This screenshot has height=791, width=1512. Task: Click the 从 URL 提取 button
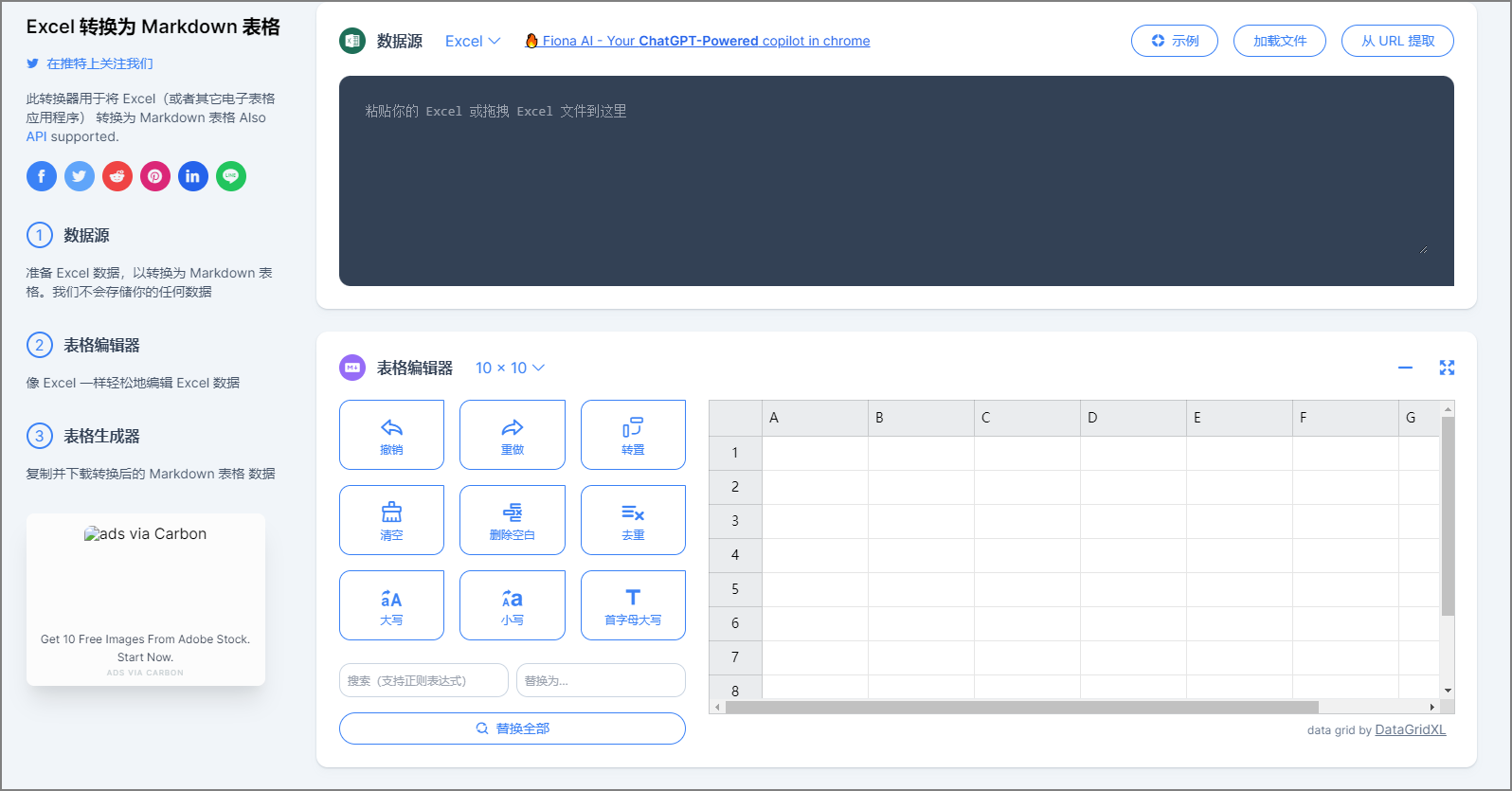[x=1397, y=41]
